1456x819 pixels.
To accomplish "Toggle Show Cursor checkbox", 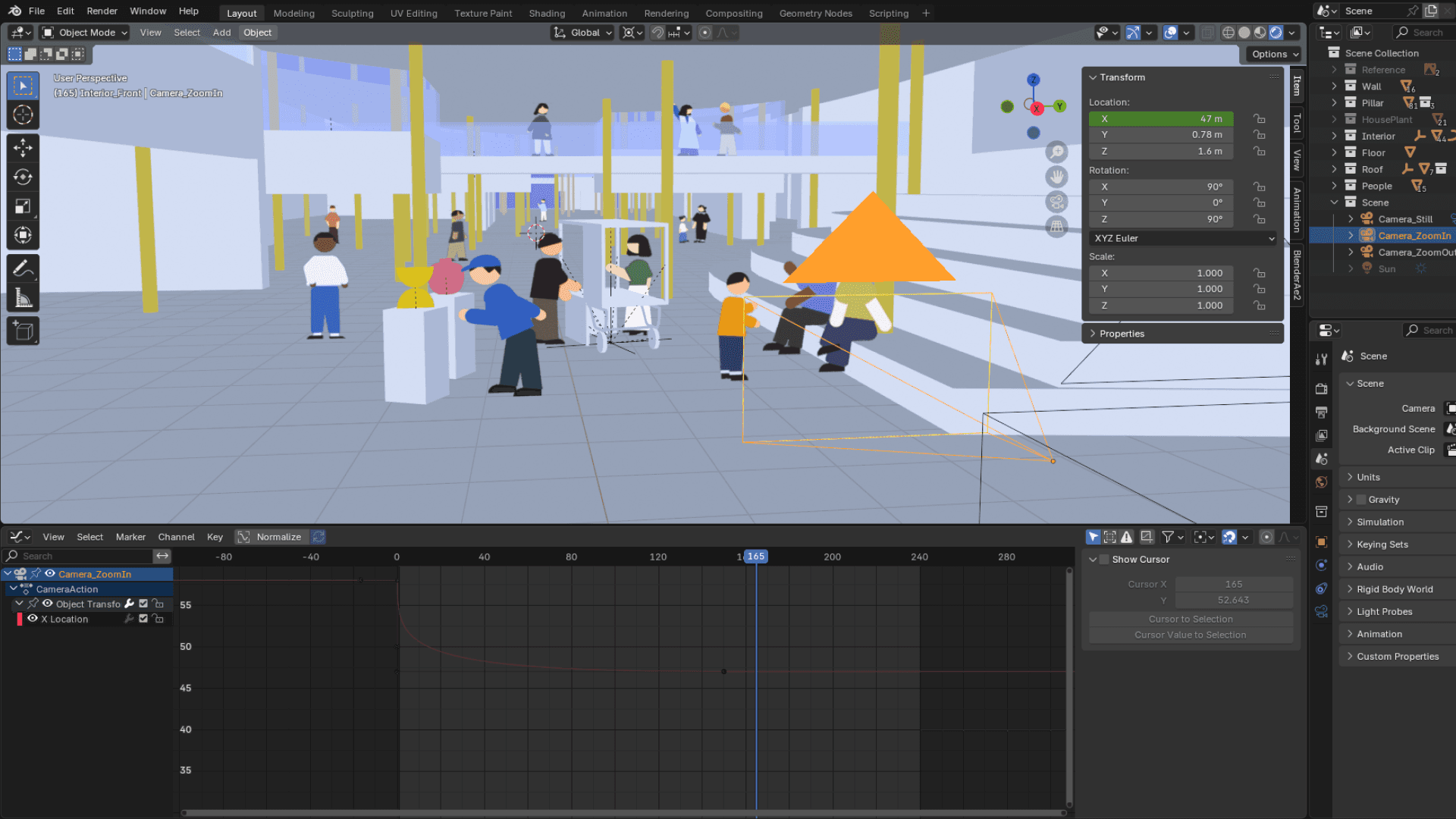I will [x=1104, y=560].
